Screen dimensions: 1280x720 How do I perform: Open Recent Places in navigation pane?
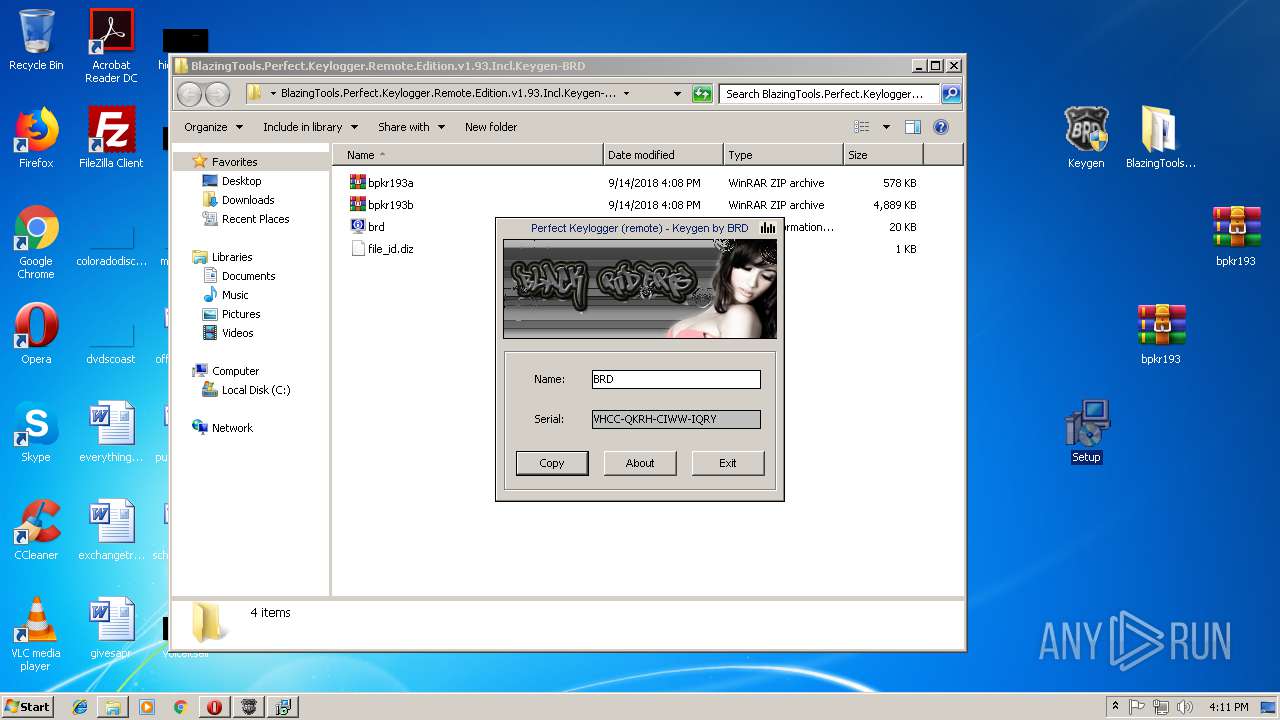pyautogui.click(x=255, y=219)
